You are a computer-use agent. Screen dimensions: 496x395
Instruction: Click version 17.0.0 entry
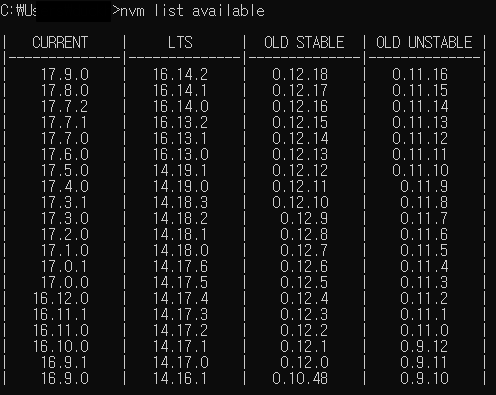pos(65,282)
